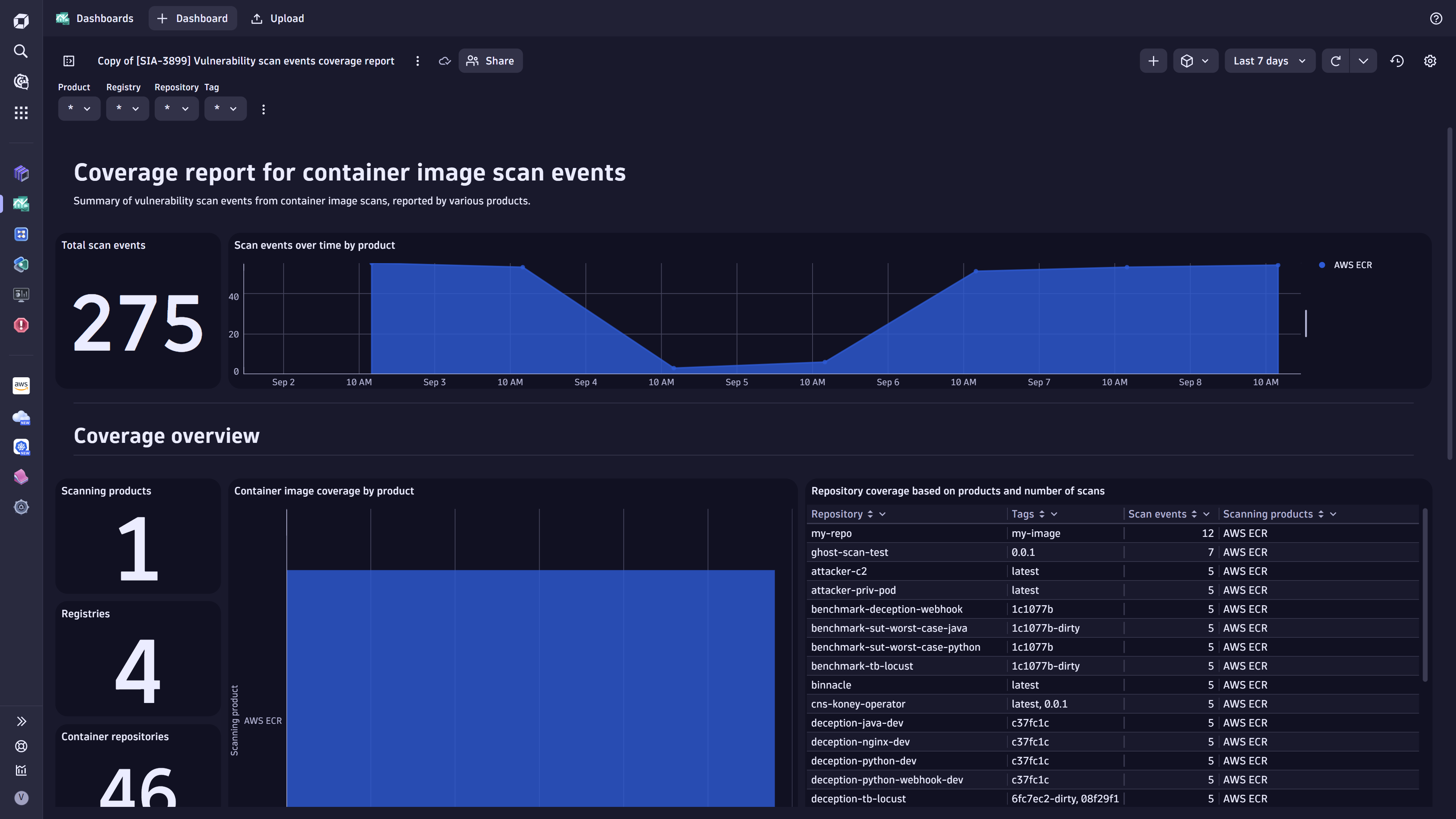Click the user avatar V icon

click(21, 797)
